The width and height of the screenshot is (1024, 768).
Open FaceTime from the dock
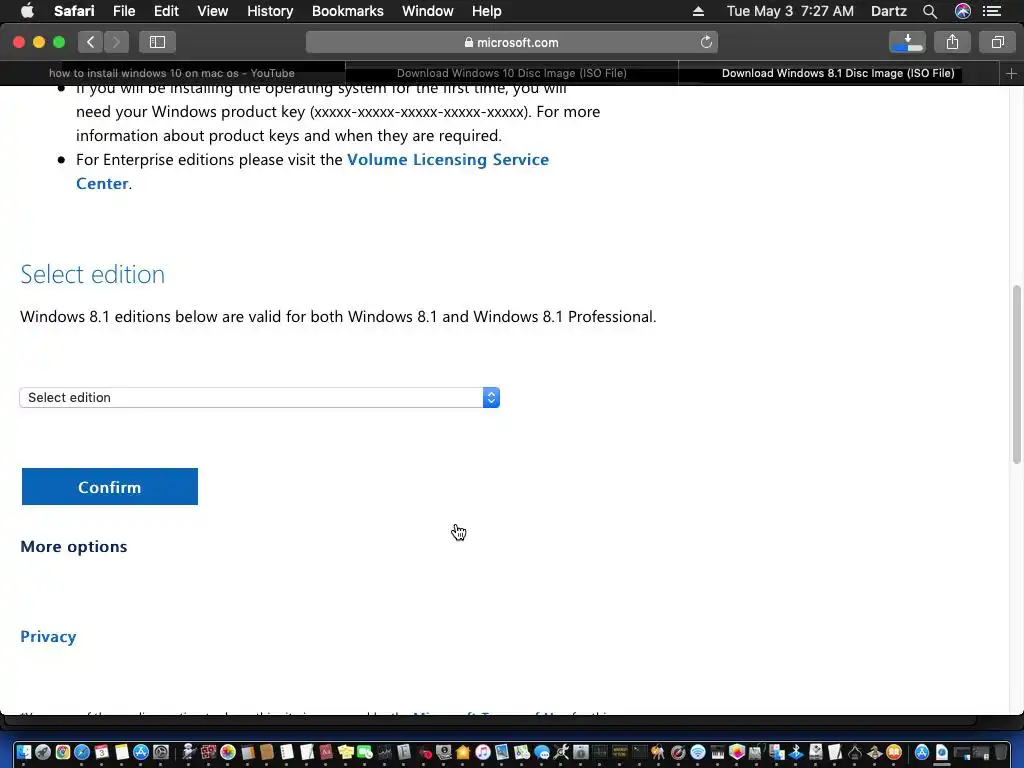click(364, 752)
